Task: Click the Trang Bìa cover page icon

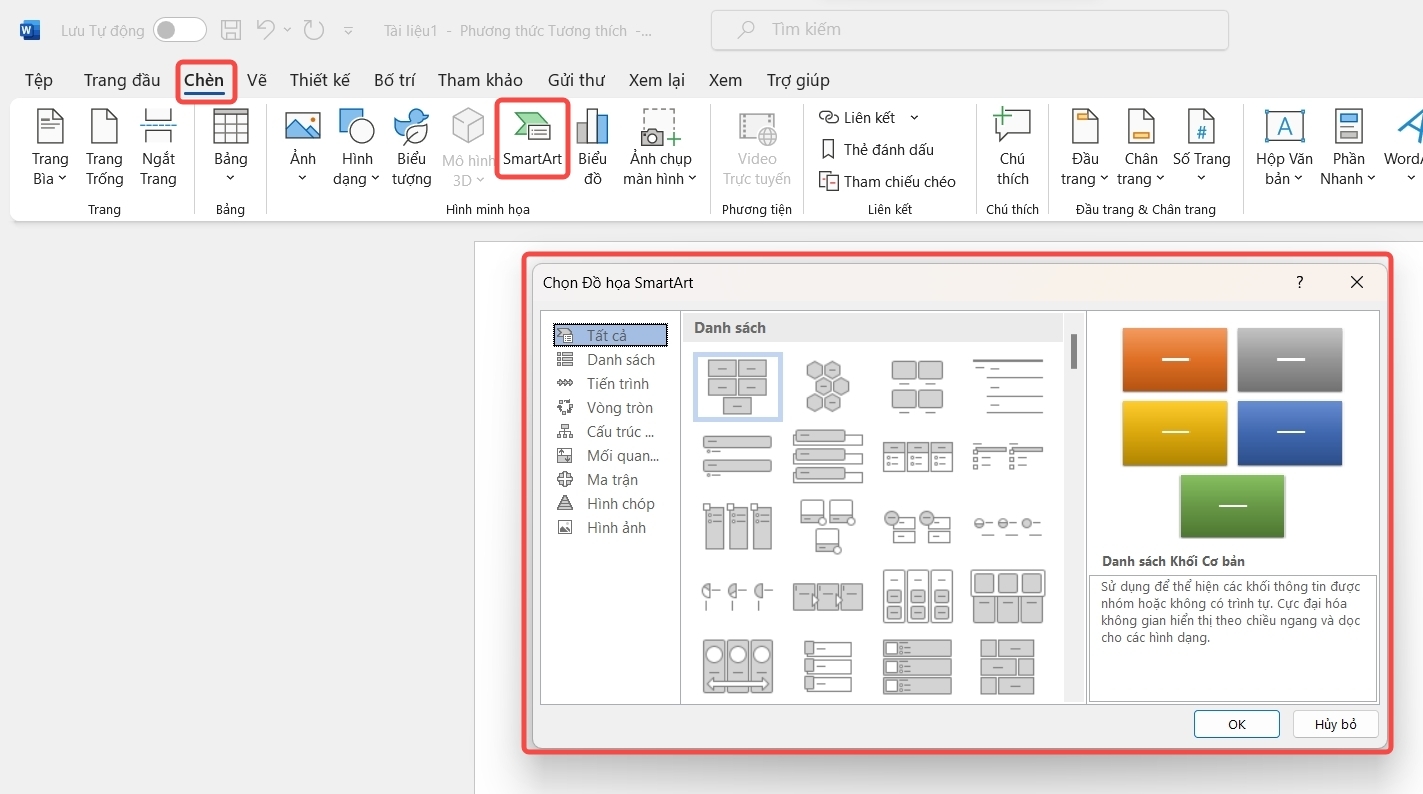Action: 50,127
